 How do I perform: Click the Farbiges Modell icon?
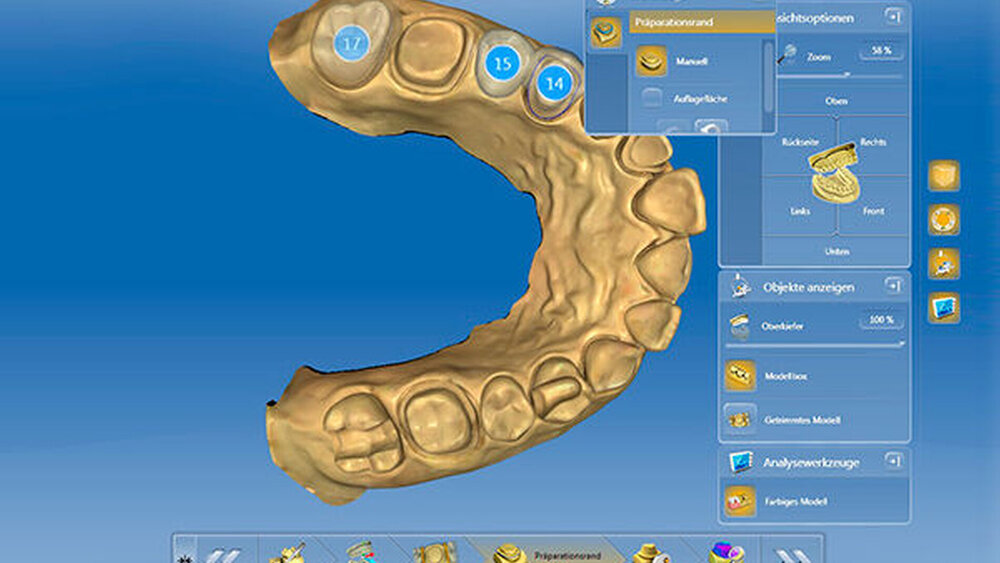pyautogui.click(x=740, y=500)
